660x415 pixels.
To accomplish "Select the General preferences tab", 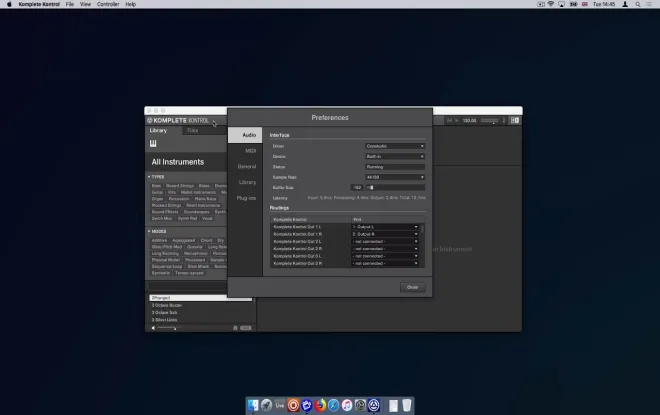I will [245, 167].
